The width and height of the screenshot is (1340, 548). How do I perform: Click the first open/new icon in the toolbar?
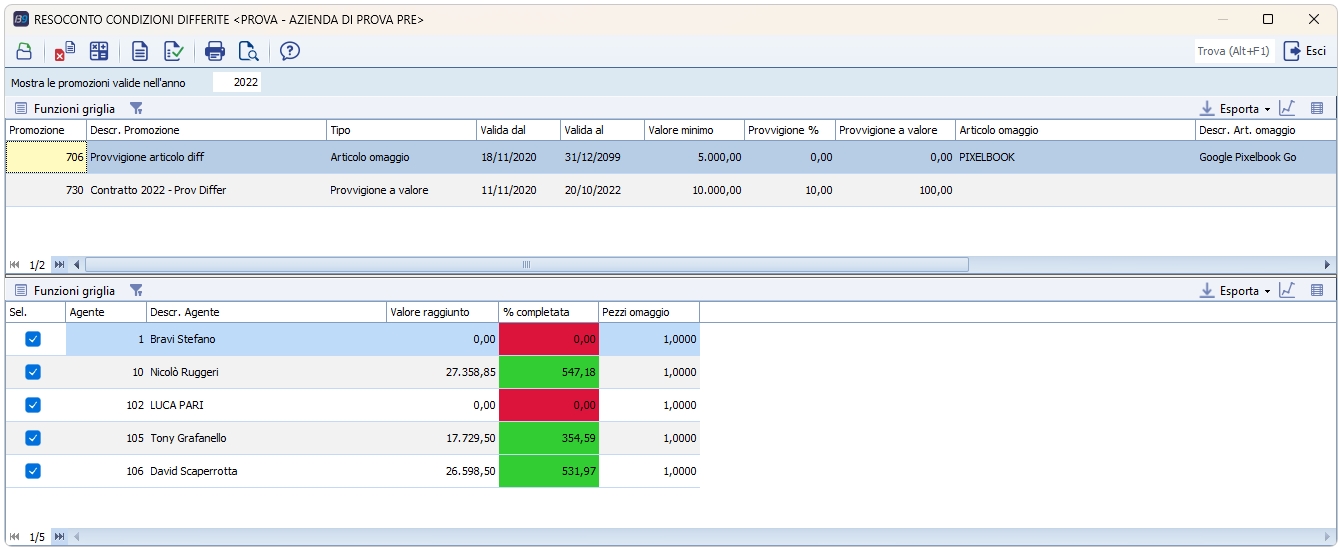(x=24, y=51)
